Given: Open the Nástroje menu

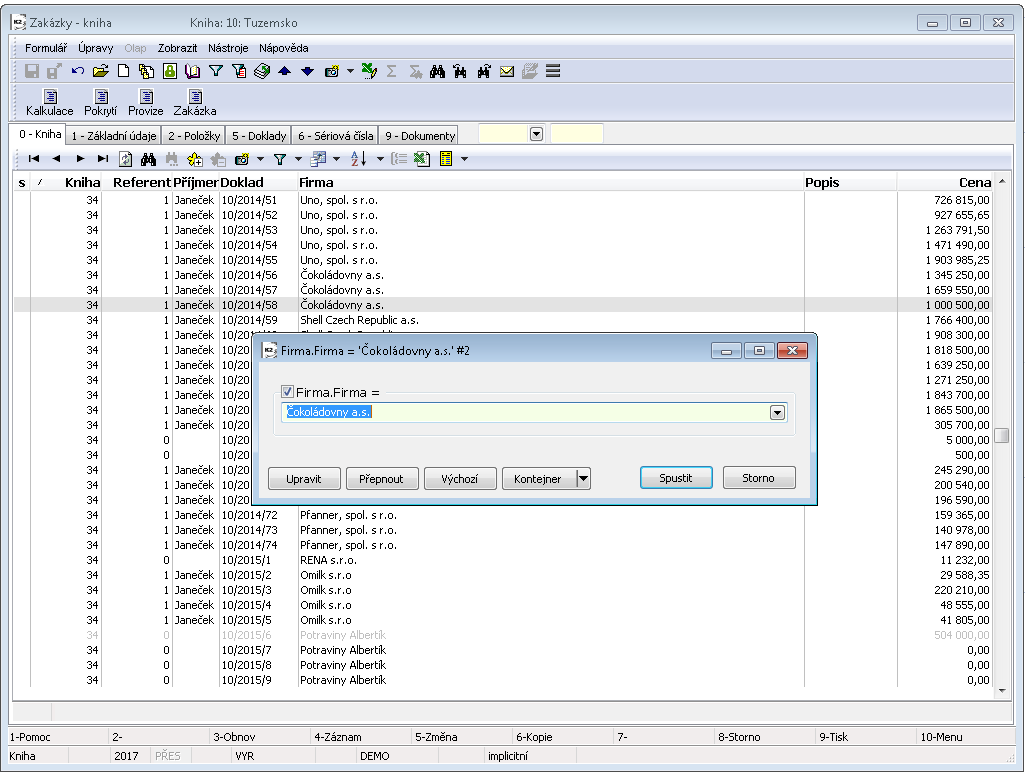Looking at the screenshot, I should click(x=229, y=47).
